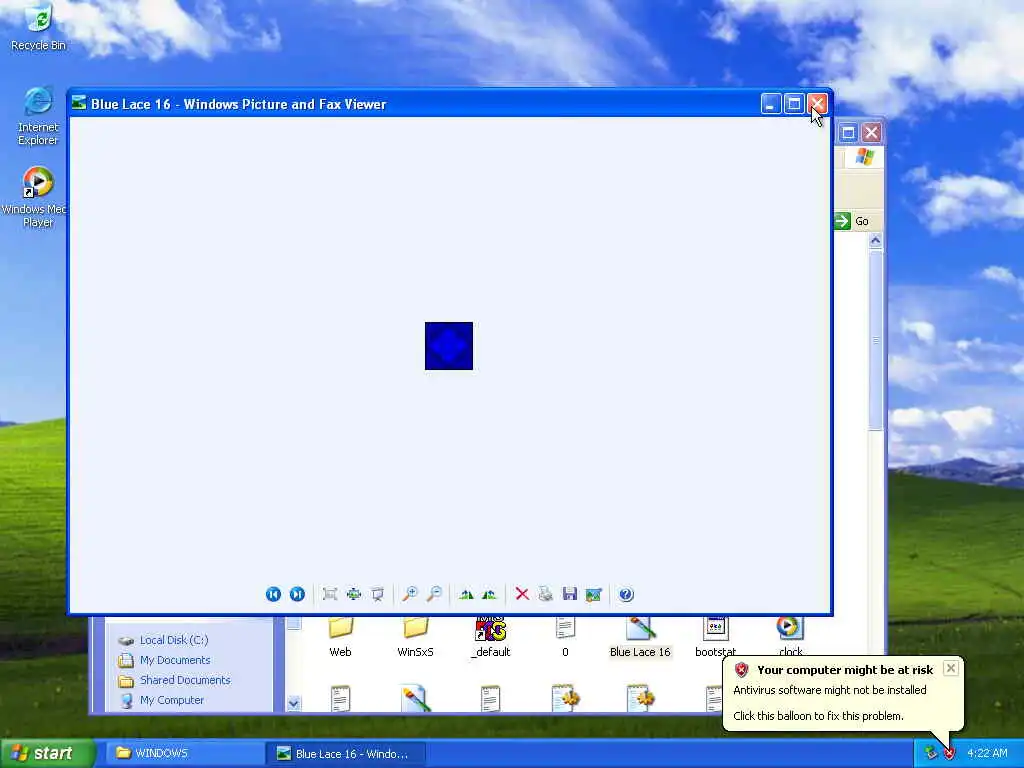The height and width of the screenshot is (768, 1024).
Task: Select the Best Fit view icon
Action: tap(330, 594)
